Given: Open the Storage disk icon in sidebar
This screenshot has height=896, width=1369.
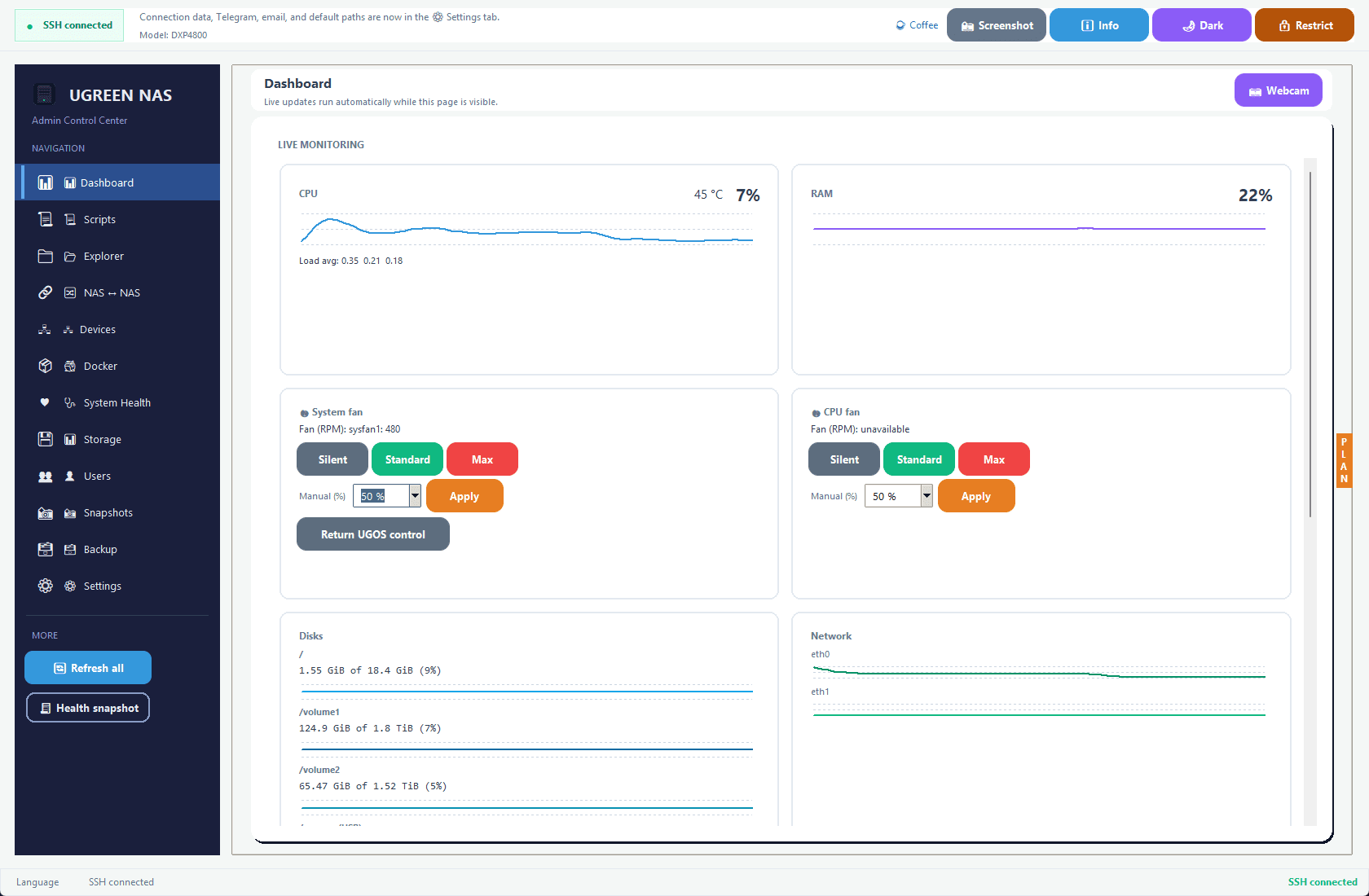Looking at the screenshot, I should pyautogui.click(x=46, y=439).
